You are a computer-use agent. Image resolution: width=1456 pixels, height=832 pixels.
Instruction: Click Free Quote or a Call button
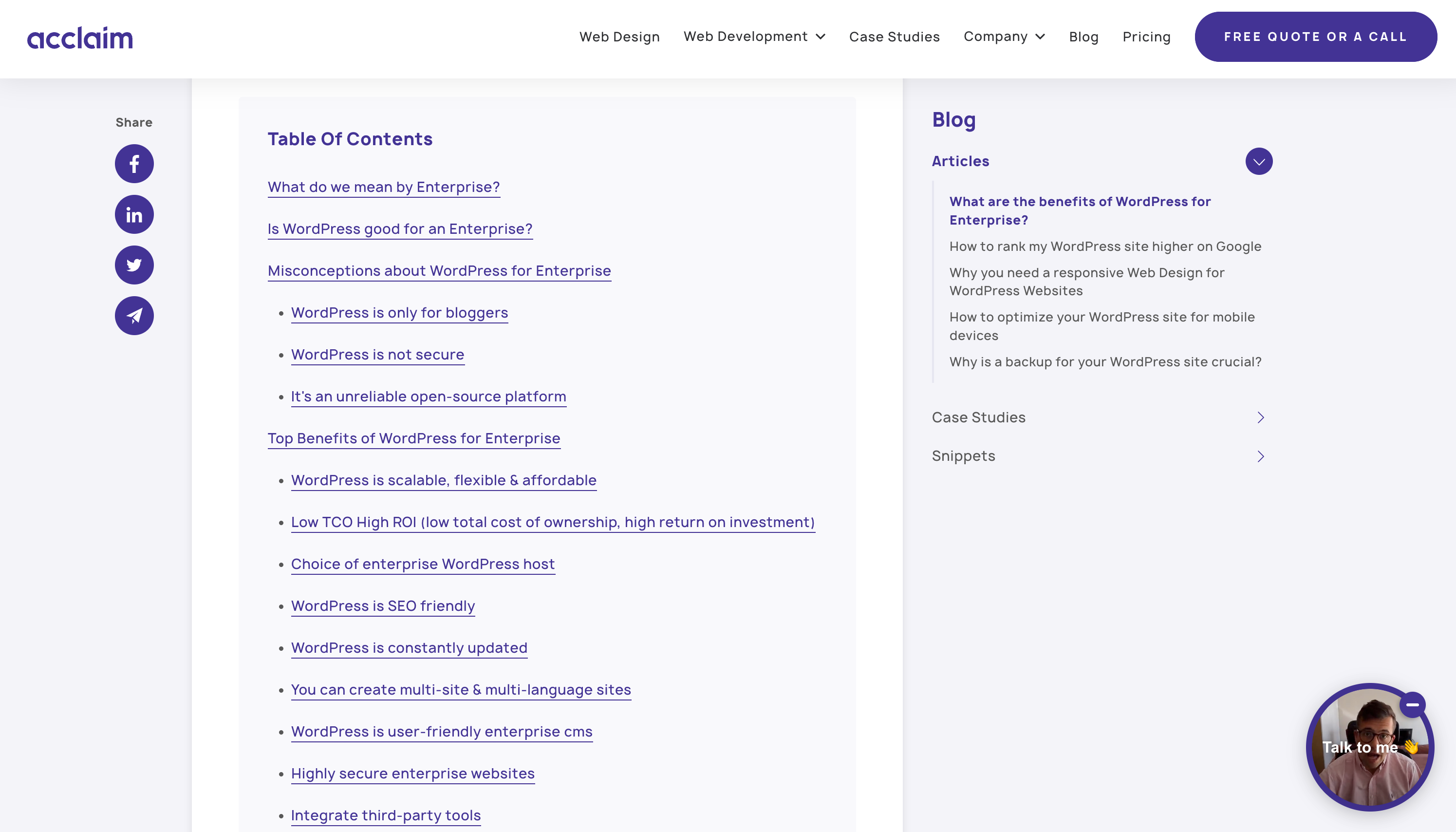1315,37
